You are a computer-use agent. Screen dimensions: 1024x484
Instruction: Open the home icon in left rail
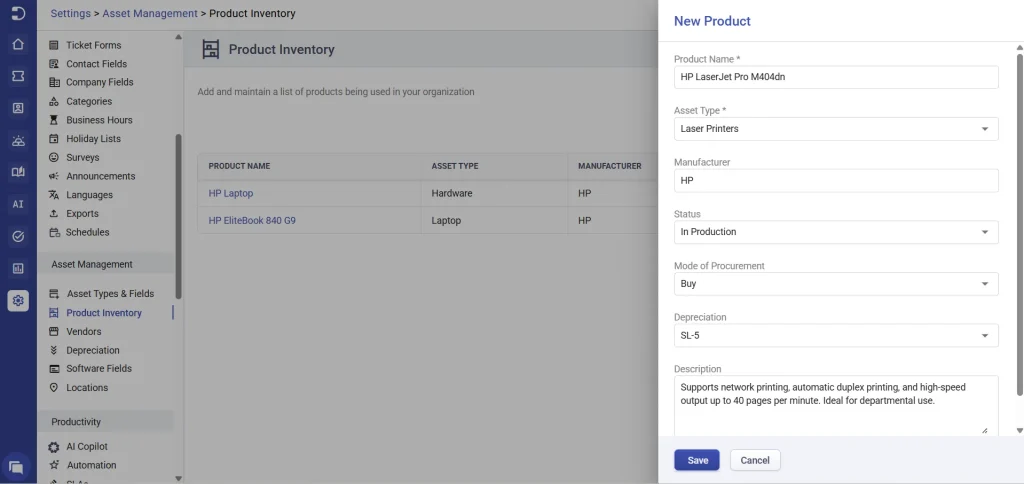point(18,44)
